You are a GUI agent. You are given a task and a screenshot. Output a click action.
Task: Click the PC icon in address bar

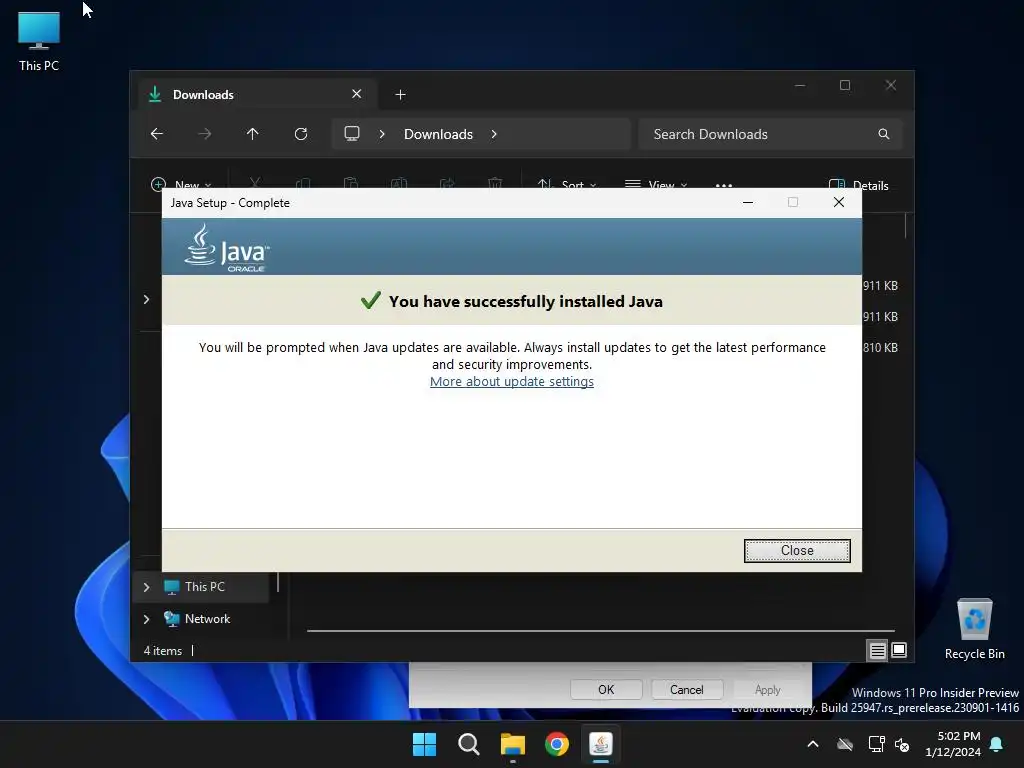352,134
